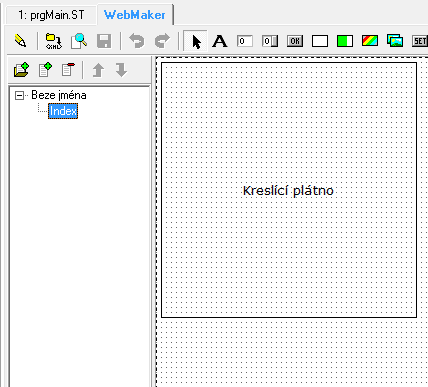Open the XML export folder icon

[x=53, y=41]
